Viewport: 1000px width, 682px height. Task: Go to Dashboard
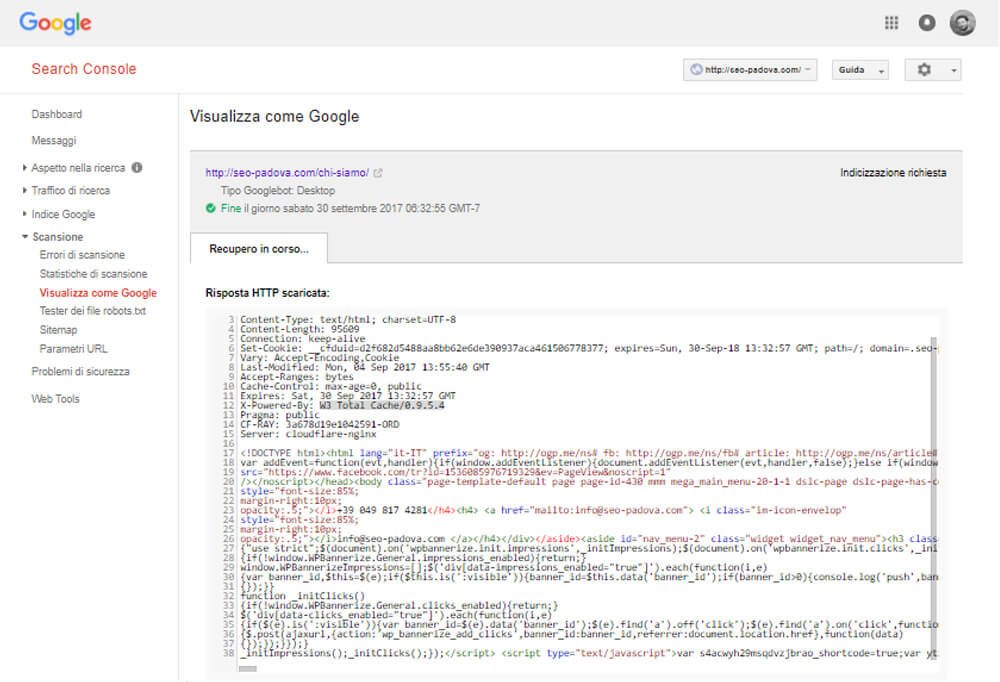point(57,114)
